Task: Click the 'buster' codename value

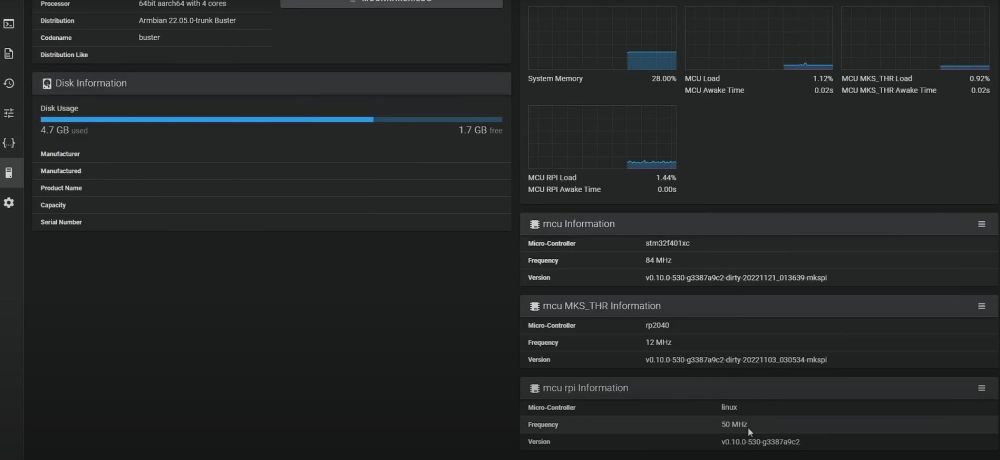Action: 149,38
